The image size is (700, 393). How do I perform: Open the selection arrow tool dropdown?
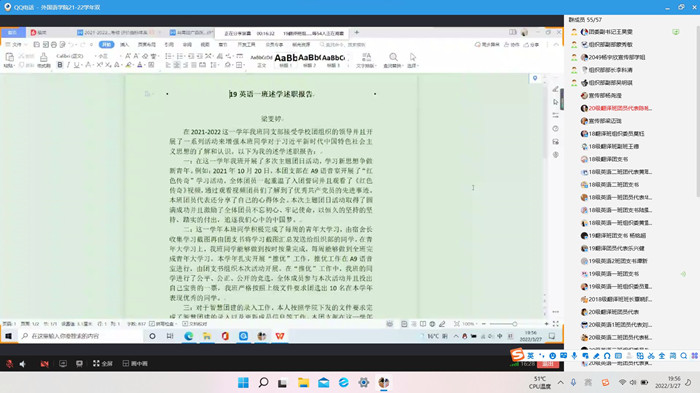[412, 60]
